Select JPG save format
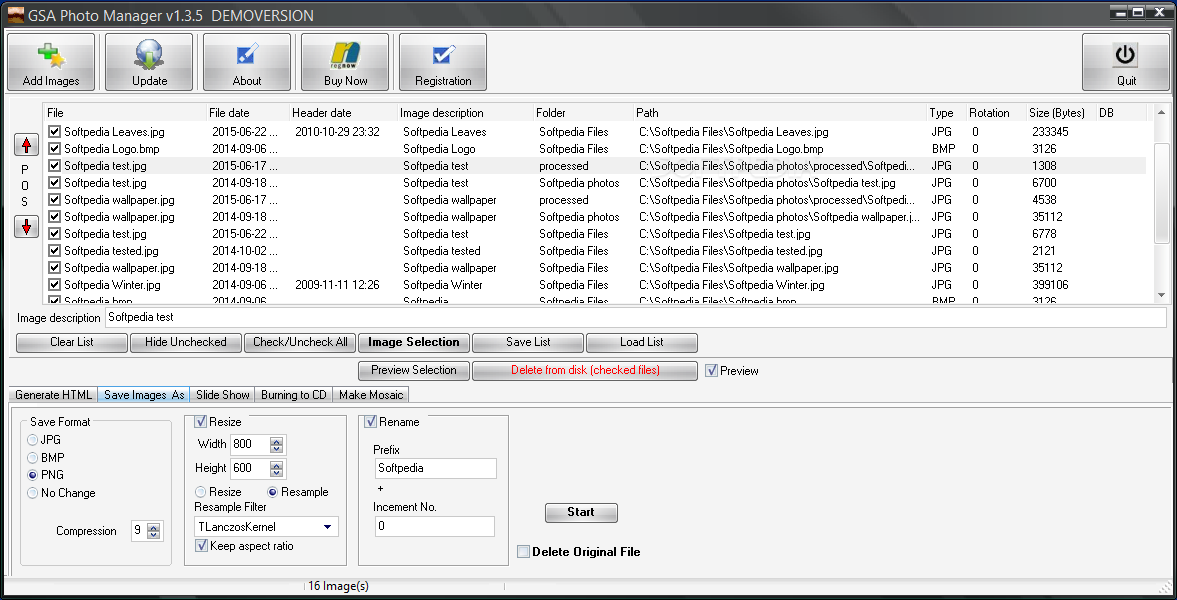This screenshot has width=1177, height=600. point(32,439)
